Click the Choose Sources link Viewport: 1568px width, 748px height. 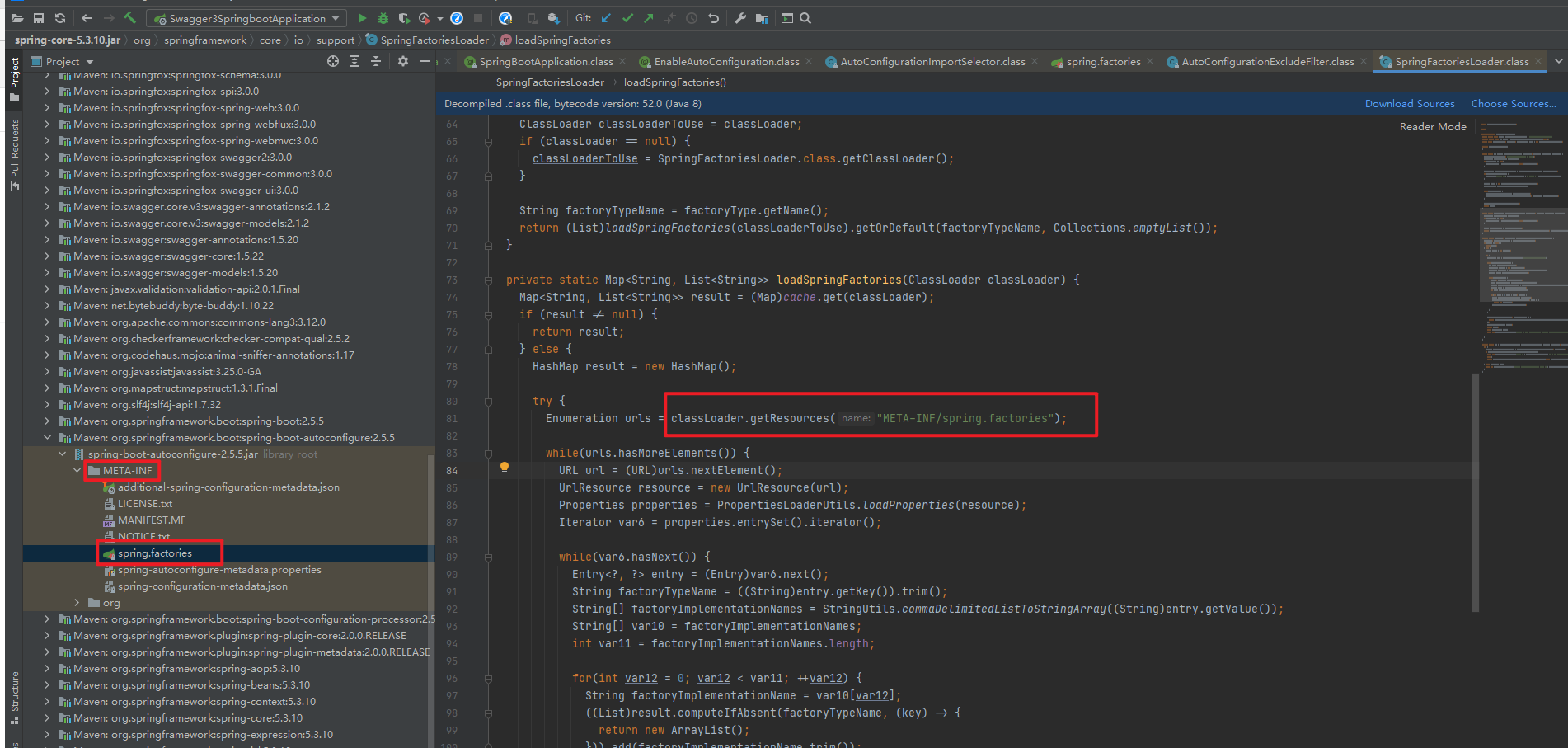point(1513,104)
